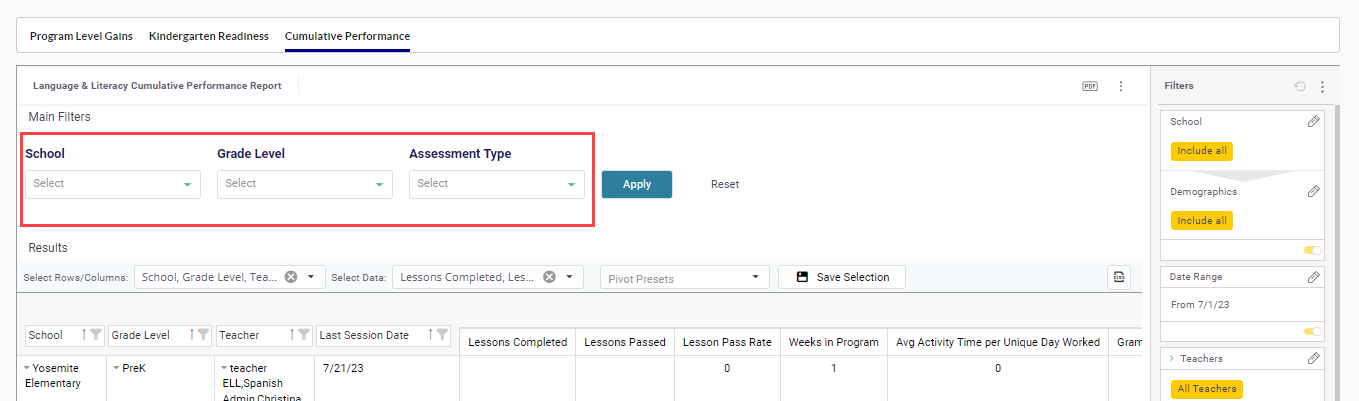Image resolution: width=1359 pixels, height=401 pixels.
Task: Expand the Pivot Presets dropdown
Action: (x=685, y=278)
